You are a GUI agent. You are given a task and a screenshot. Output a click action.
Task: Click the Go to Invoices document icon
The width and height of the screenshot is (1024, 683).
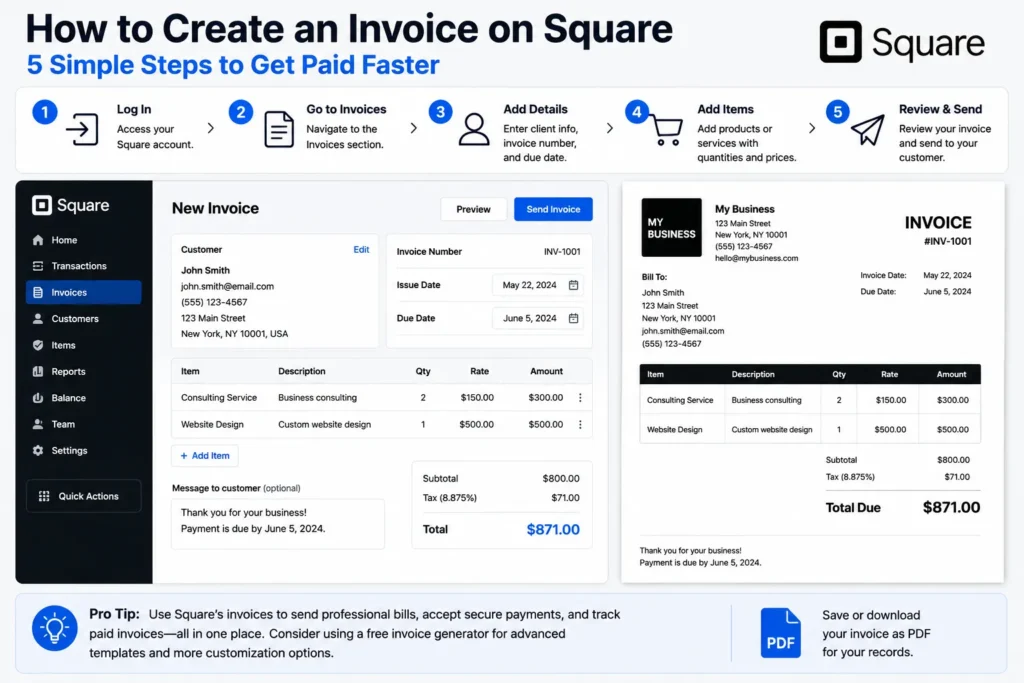tap(279, 129)
